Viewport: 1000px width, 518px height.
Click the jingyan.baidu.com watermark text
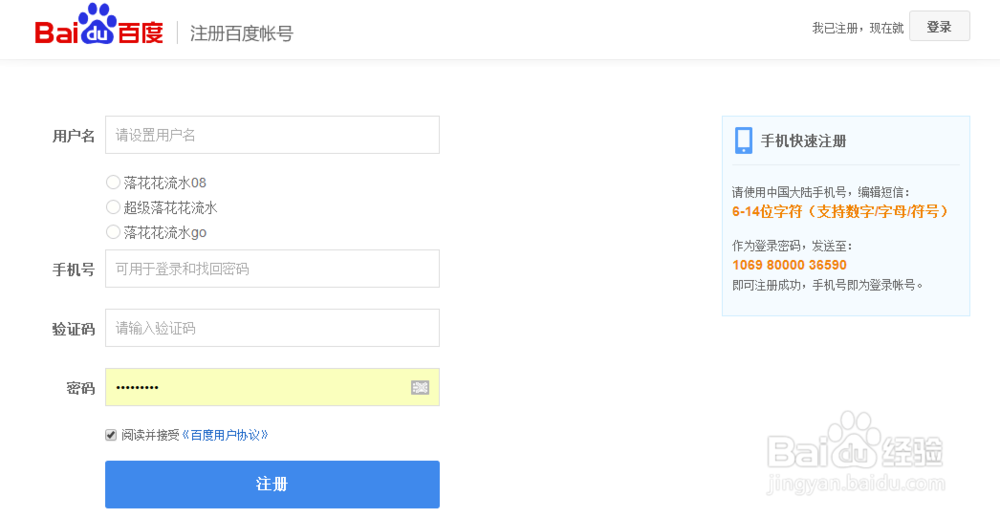coord(854,487)
